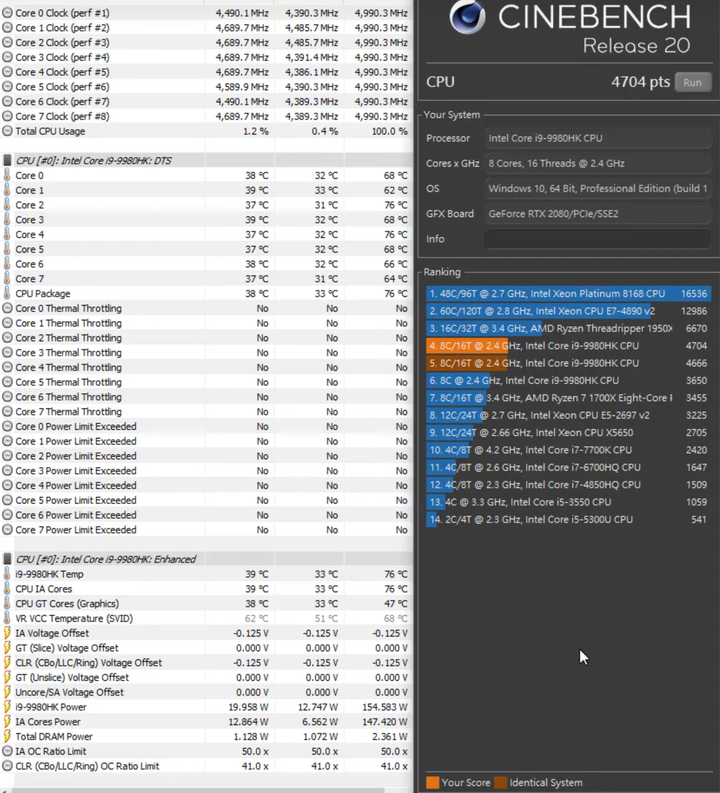Click the empty Info input field
The width and height of the screenshot is (720, 793).
(597, 239)
